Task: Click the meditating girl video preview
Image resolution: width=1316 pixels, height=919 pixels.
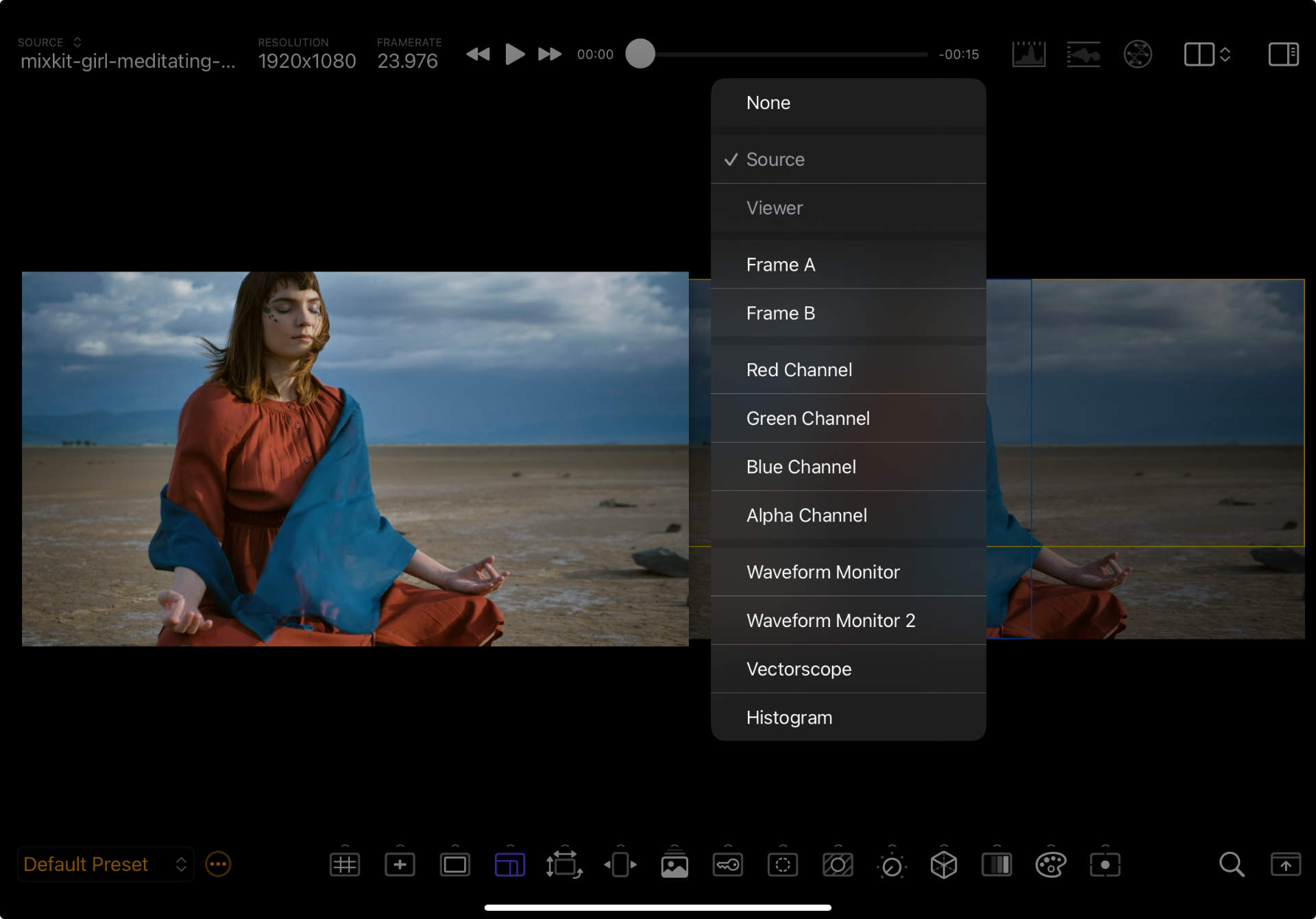Action: coord(355,459)
